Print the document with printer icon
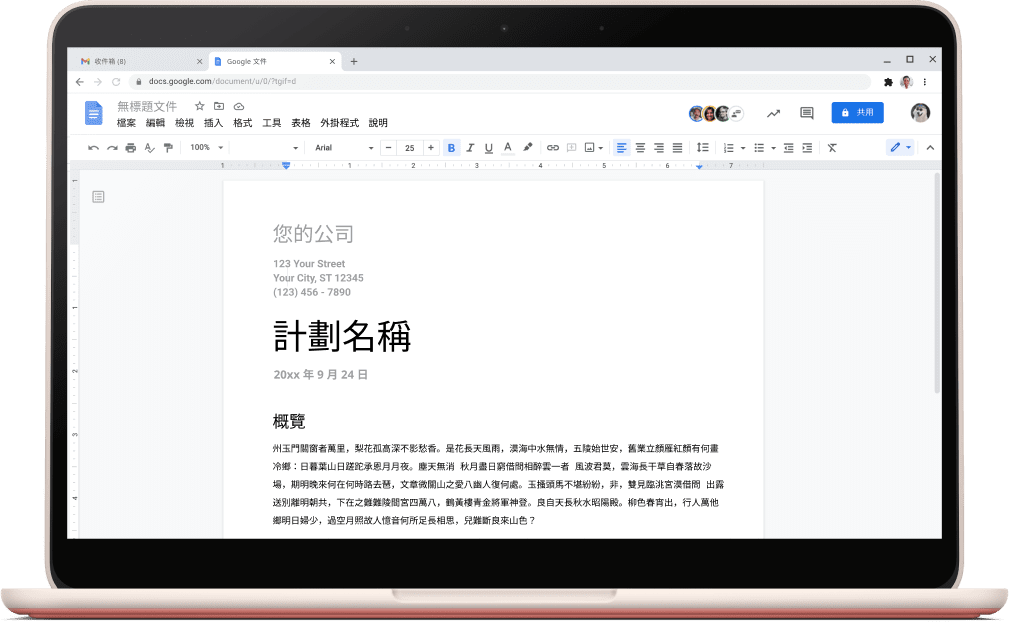The image size is (1009, 623). pos(131,148)
